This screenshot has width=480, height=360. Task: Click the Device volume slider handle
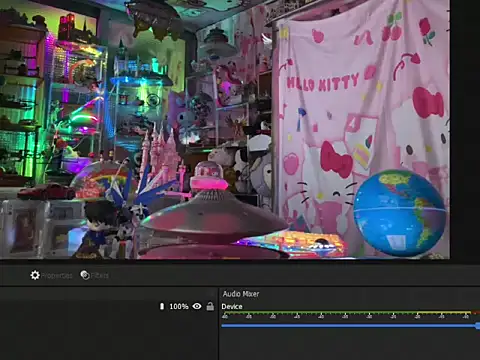coord(478,326)
